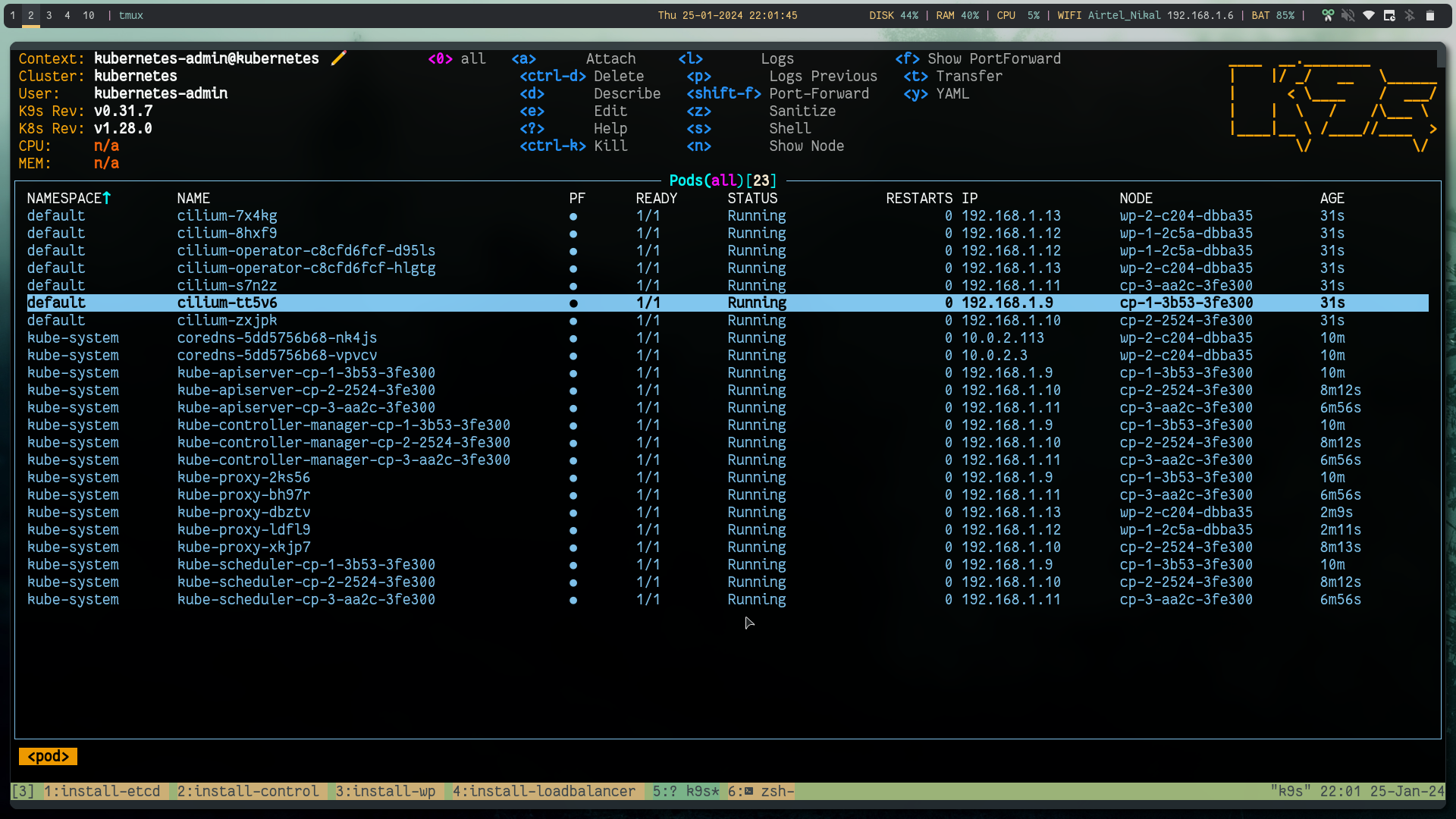
Task: Click the NODE column header
Action: point(1136,198)
